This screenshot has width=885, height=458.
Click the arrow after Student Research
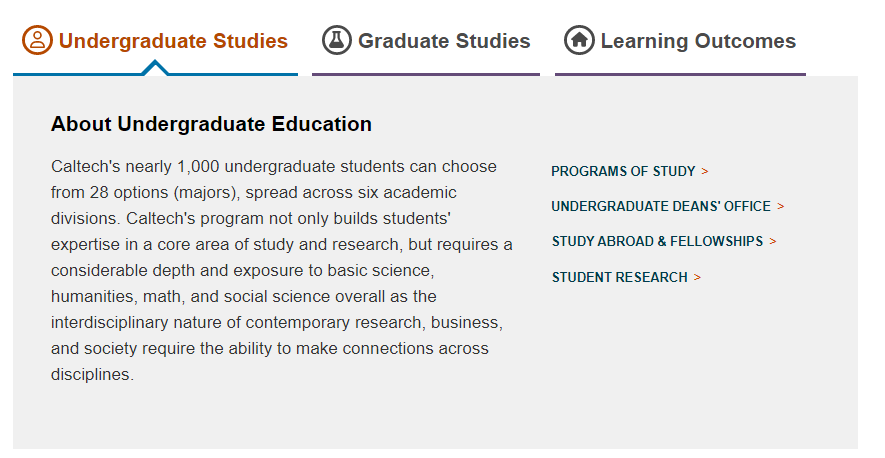[697, 278]
